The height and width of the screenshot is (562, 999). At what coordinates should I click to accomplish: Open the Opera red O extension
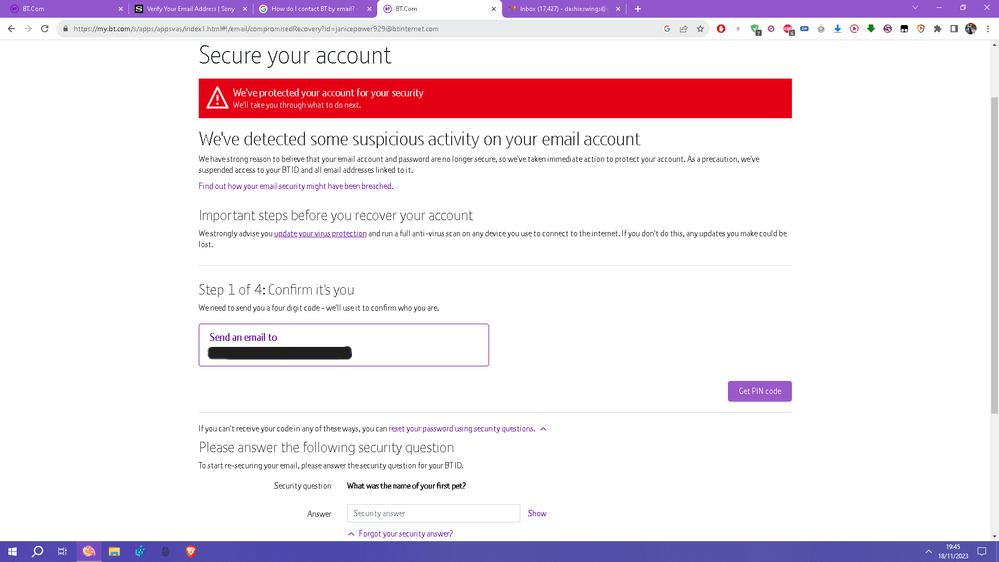tap(721, 29)
